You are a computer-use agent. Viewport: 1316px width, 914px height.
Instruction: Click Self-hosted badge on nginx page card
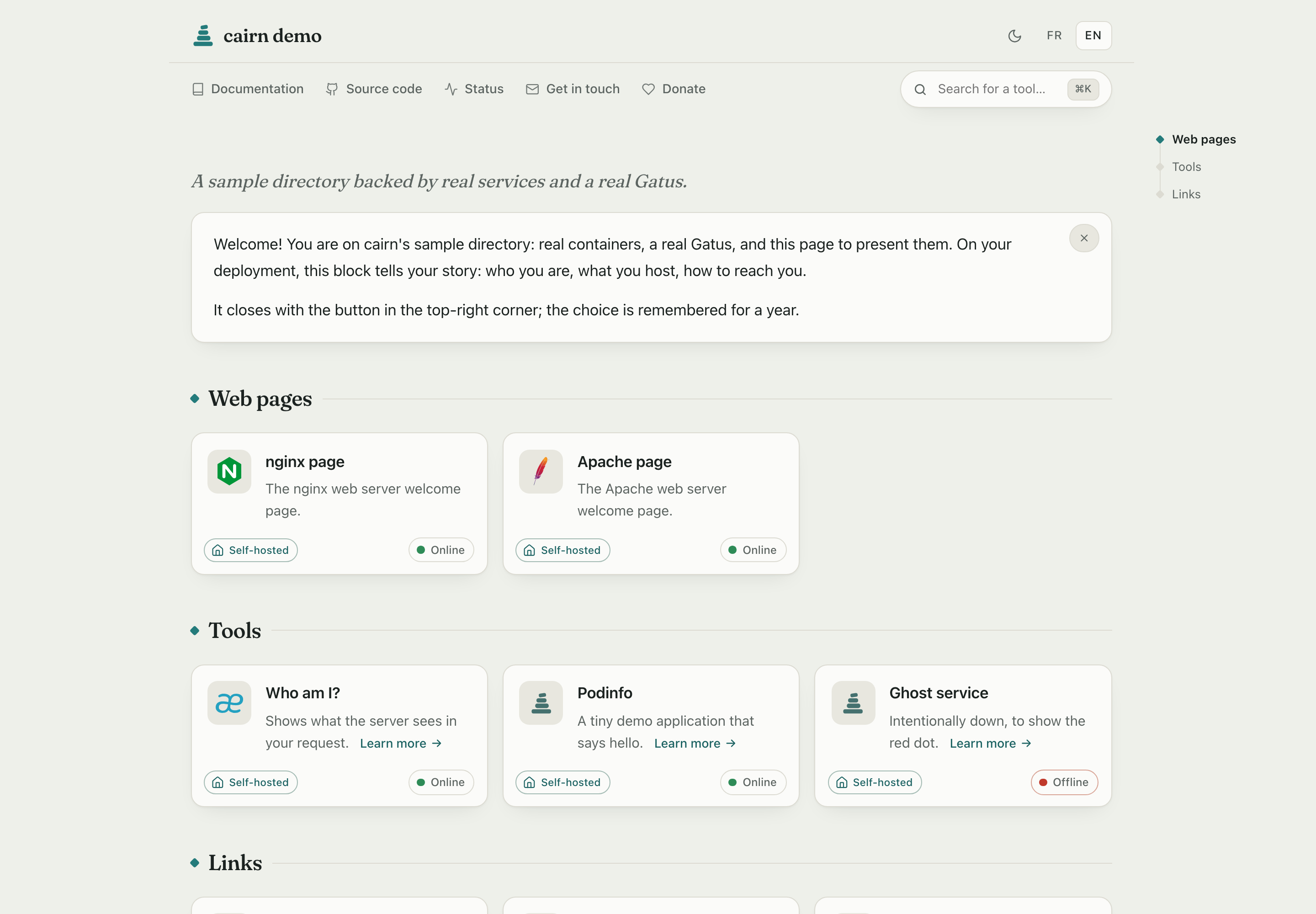[251, 550]
